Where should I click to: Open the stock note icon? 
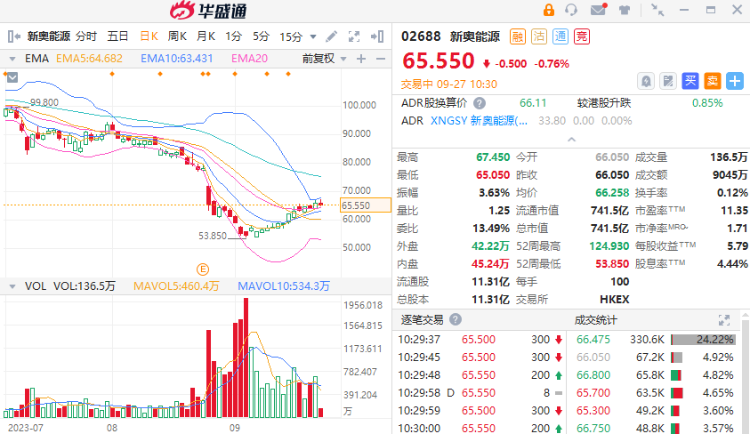click(668, 81)
